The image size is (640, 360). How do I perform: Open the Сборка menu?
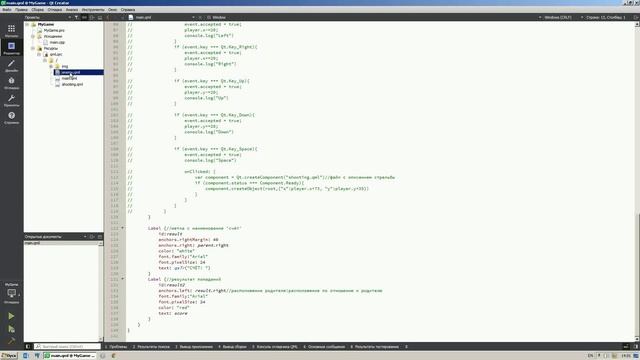tap(38, 9)
